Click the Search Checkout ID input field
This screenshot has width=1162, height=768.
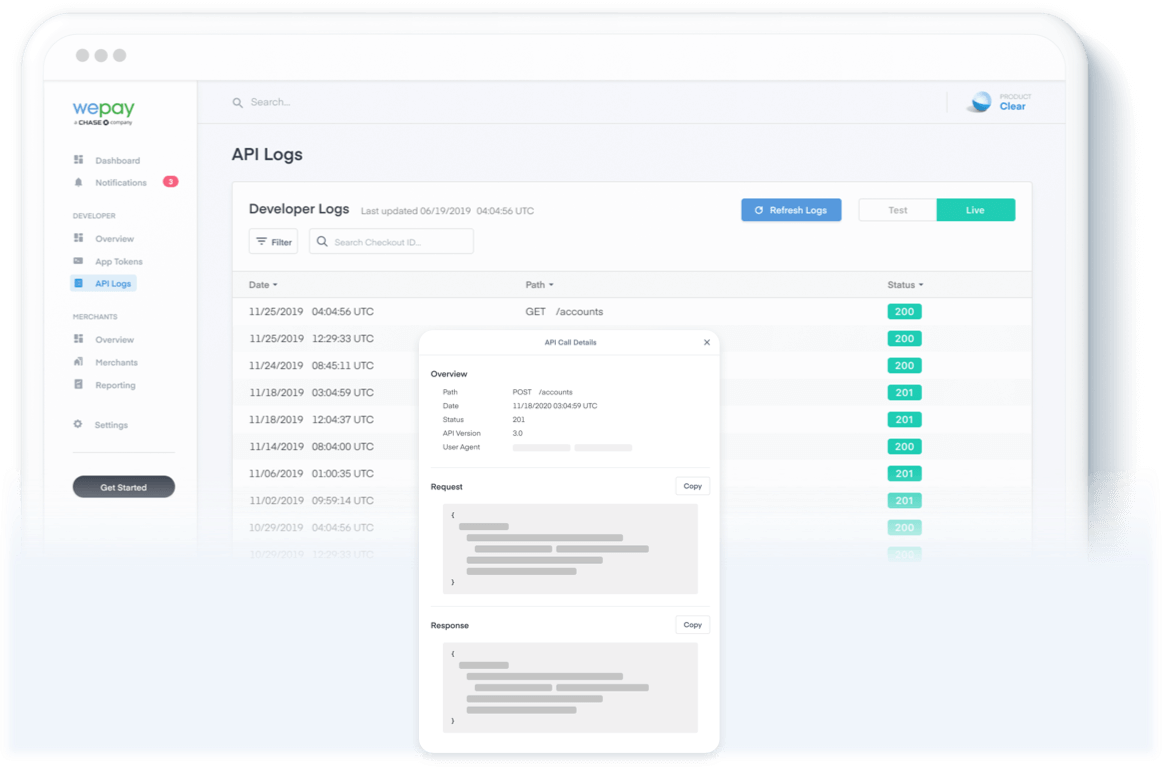pyautogui.click(x=400, y=241)
